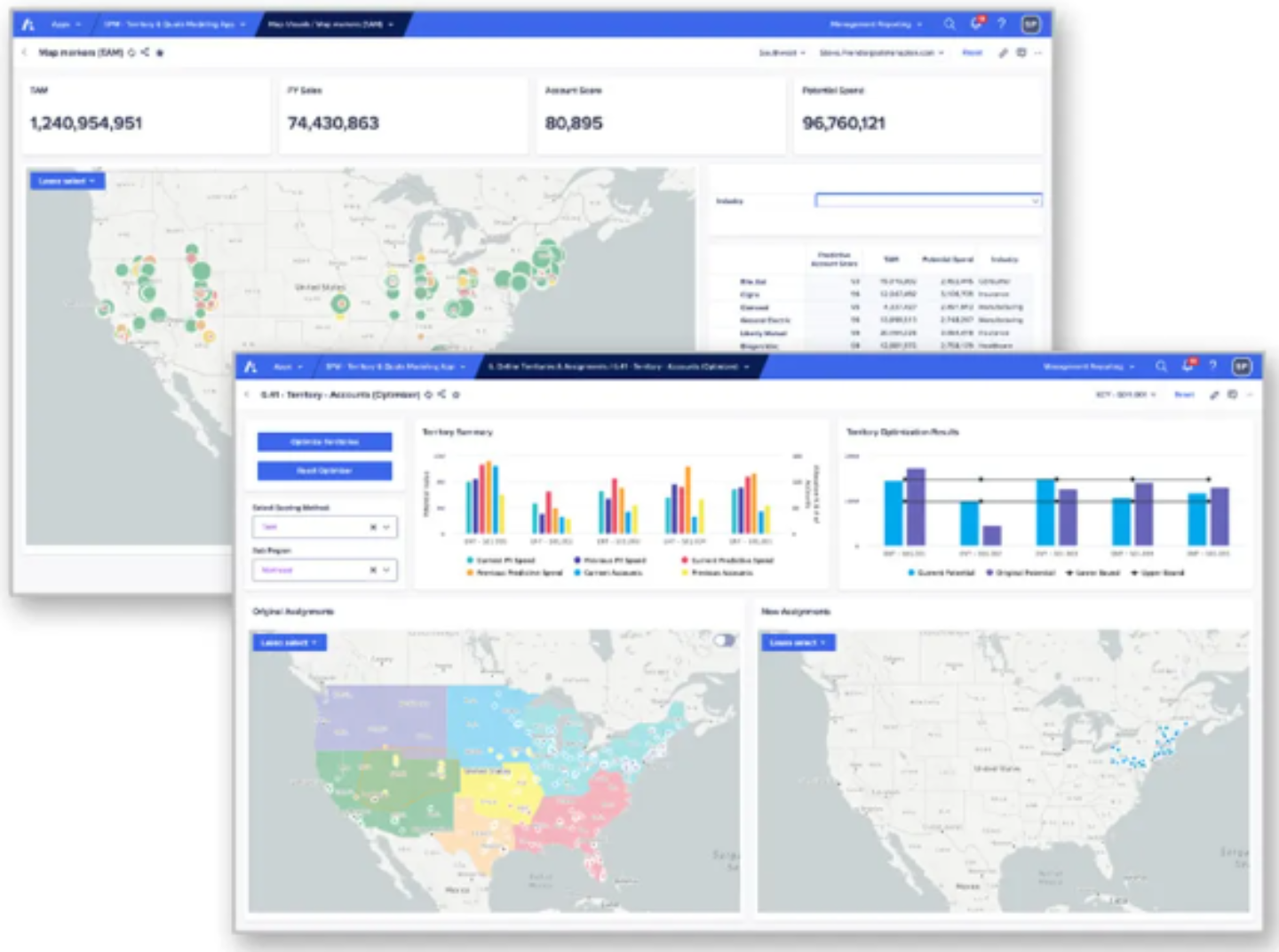Click the Optimize Territories button
The height and width of the screenshot is (952, 1279).
point(324,441)
